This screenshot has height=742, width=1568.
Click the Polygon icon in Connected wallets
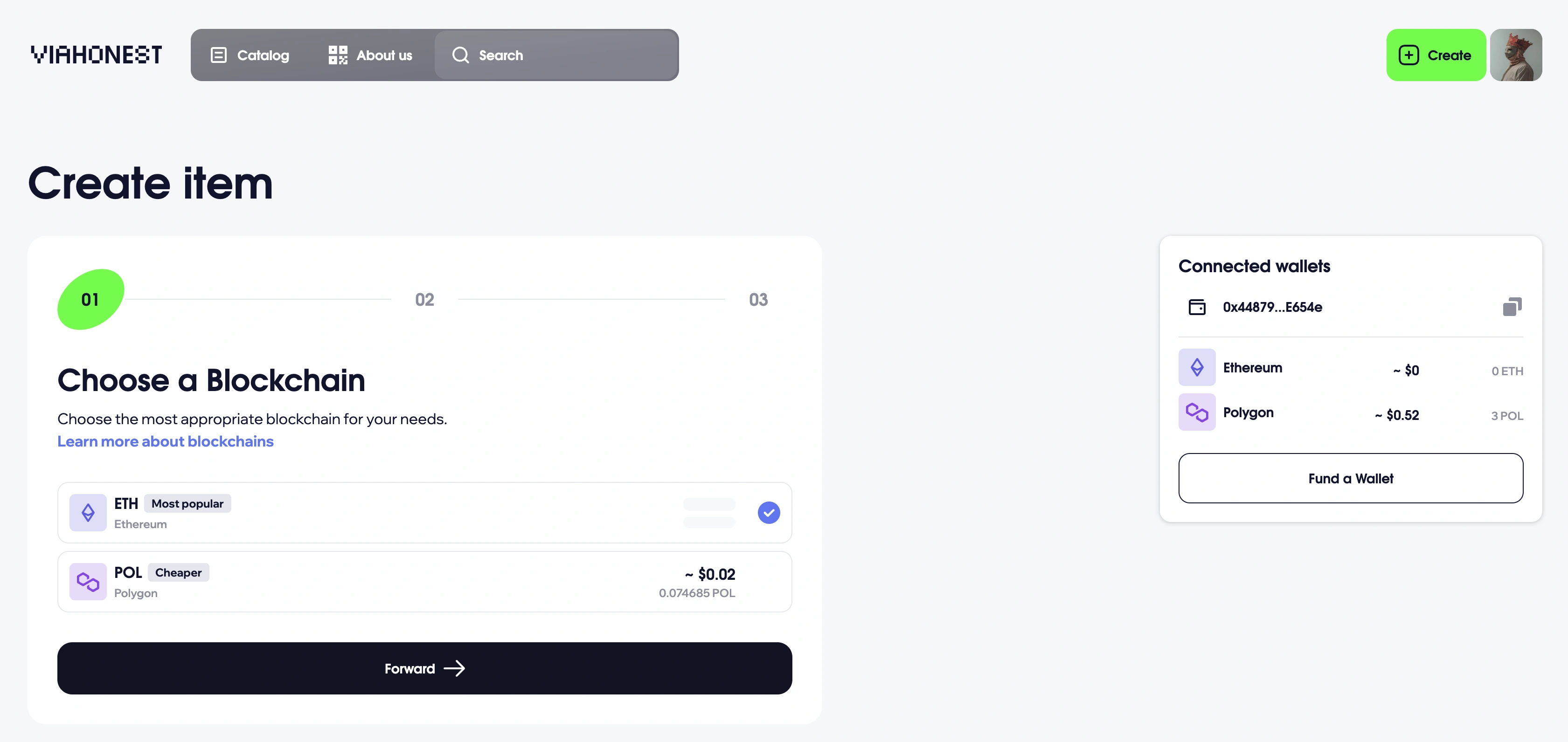pyautogui.click(x=1197, y=412)
